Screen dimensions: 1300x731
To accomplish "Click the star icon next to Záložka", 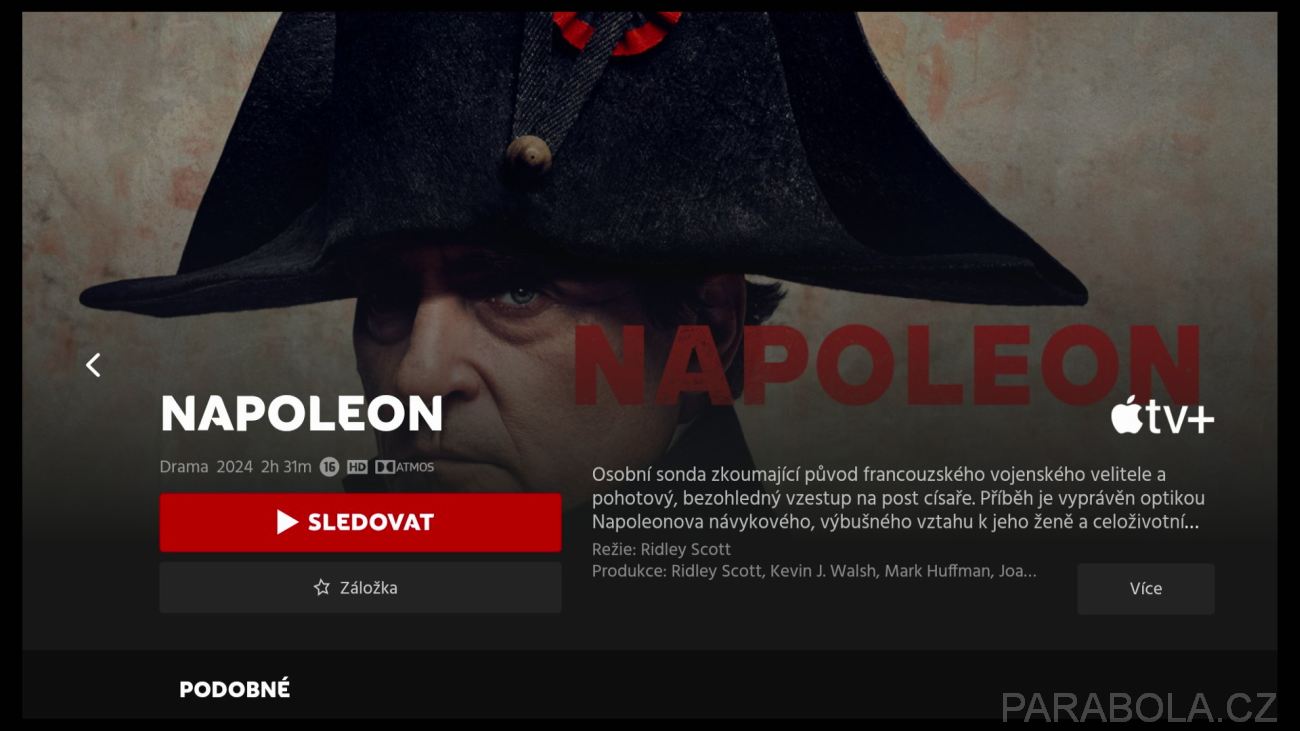I will coord(322,588).
